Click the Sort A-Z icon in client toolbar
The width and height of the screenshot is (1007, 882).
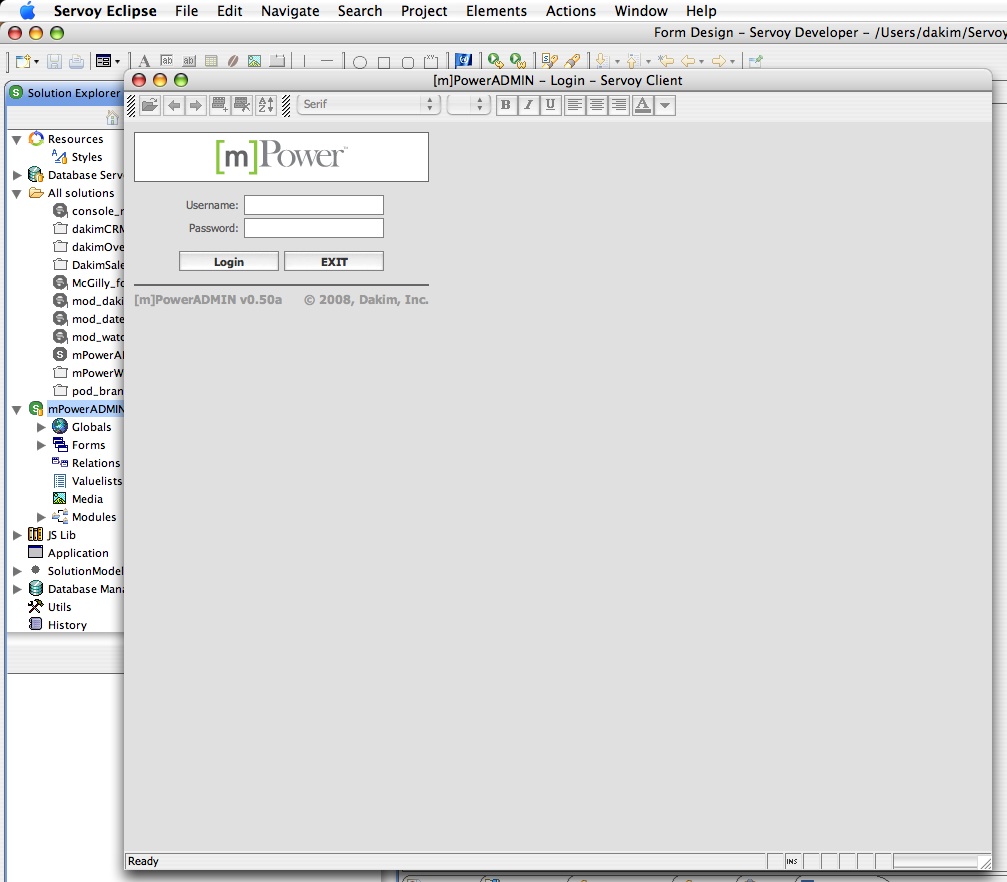pyautogui.click(x=266, y=105)
